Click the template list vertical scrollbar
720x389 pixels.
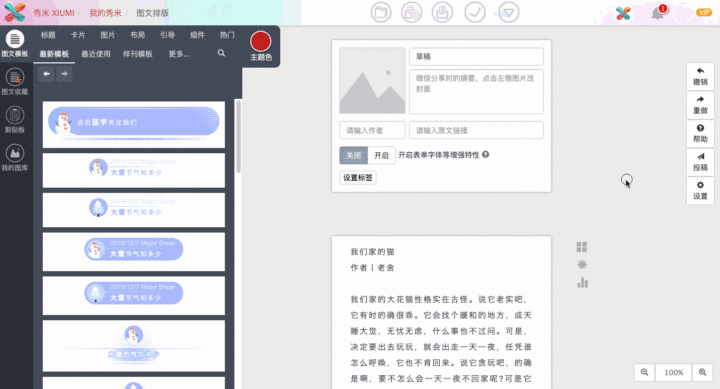tap(238, 136)
